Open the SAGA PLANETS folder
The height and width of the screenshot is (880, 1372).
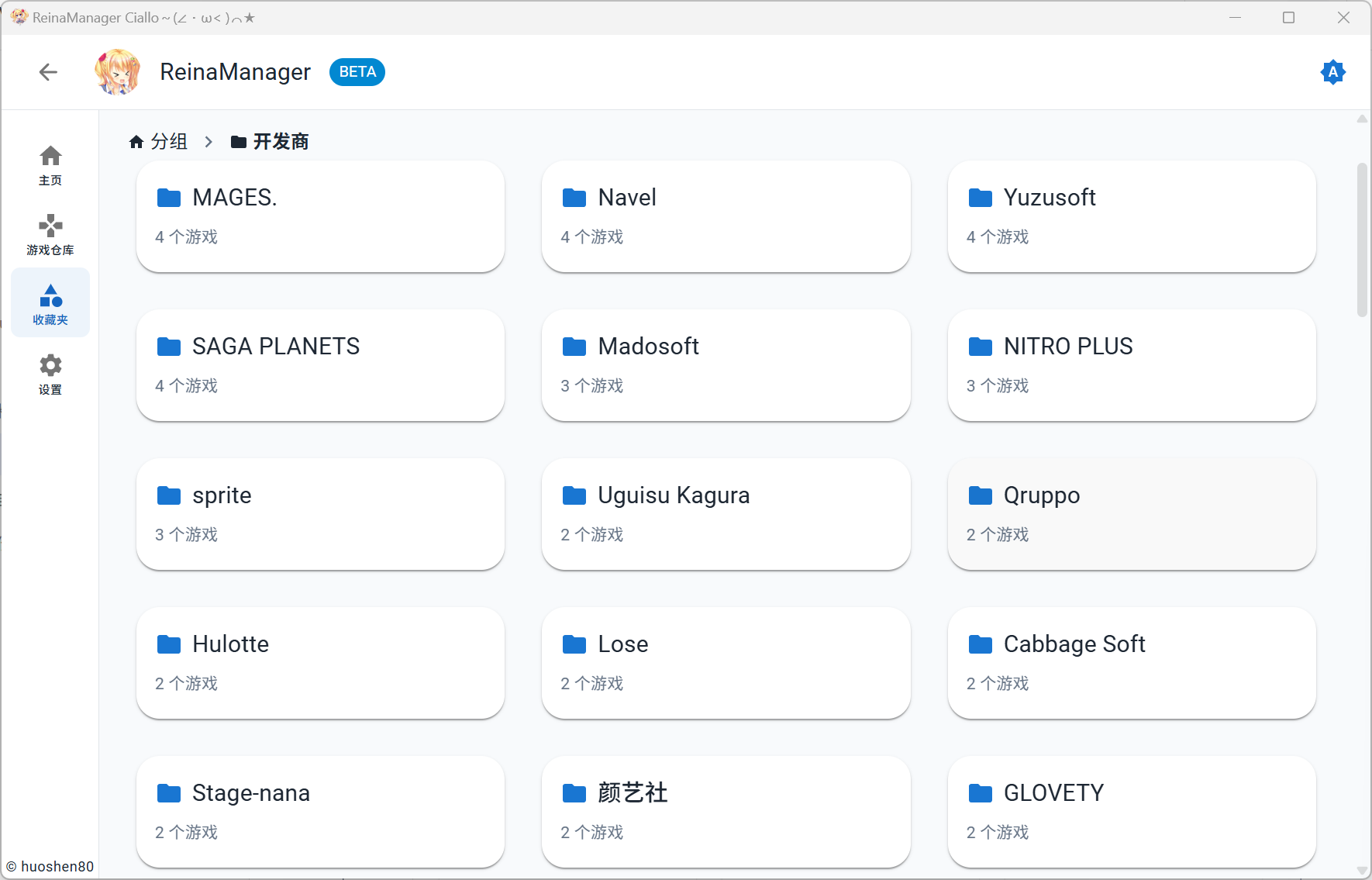320,365
